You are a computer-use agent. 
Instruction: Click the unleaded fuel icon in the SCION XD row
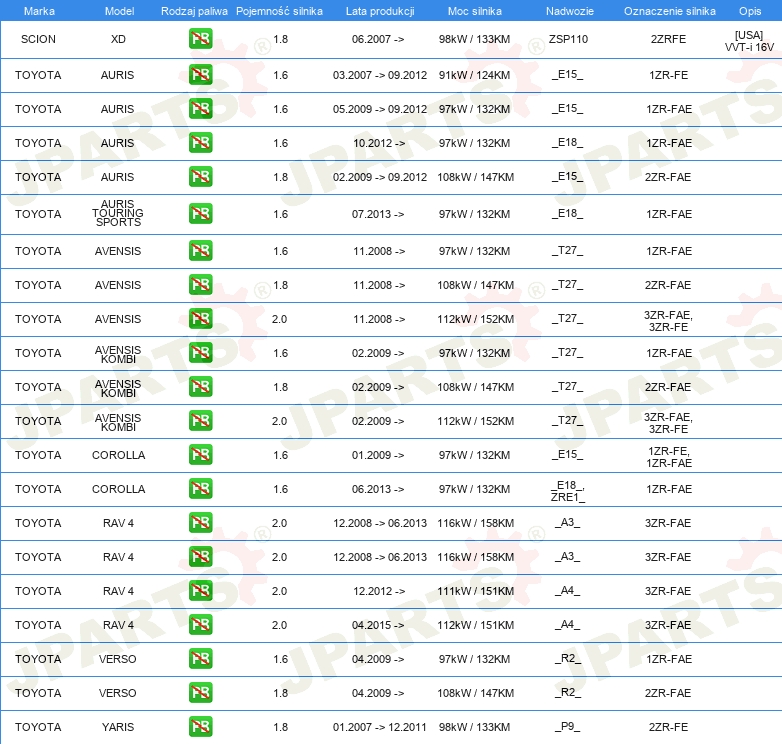[200, 39]
